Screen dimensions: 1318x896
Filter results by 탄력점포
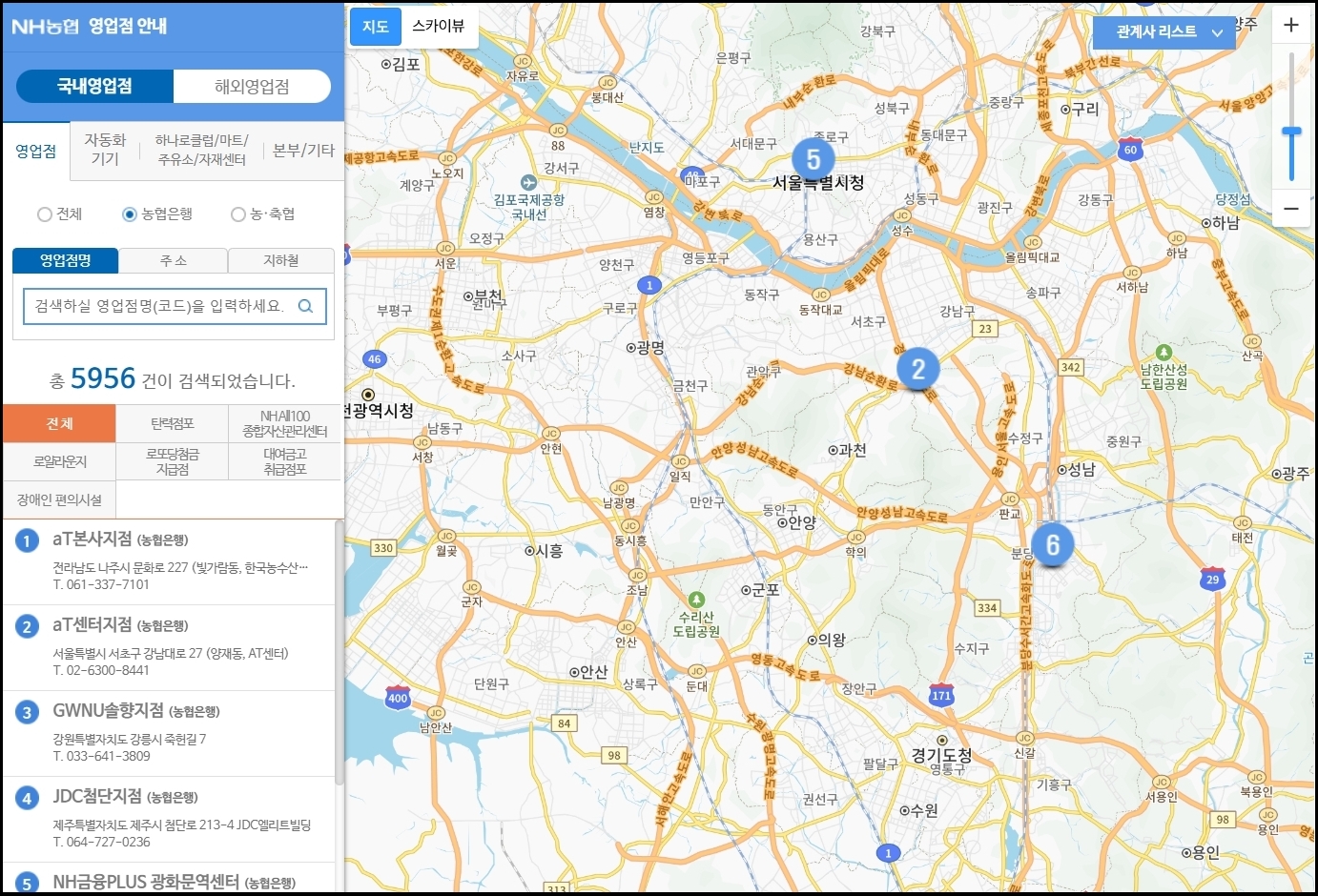tap(173, 423)
